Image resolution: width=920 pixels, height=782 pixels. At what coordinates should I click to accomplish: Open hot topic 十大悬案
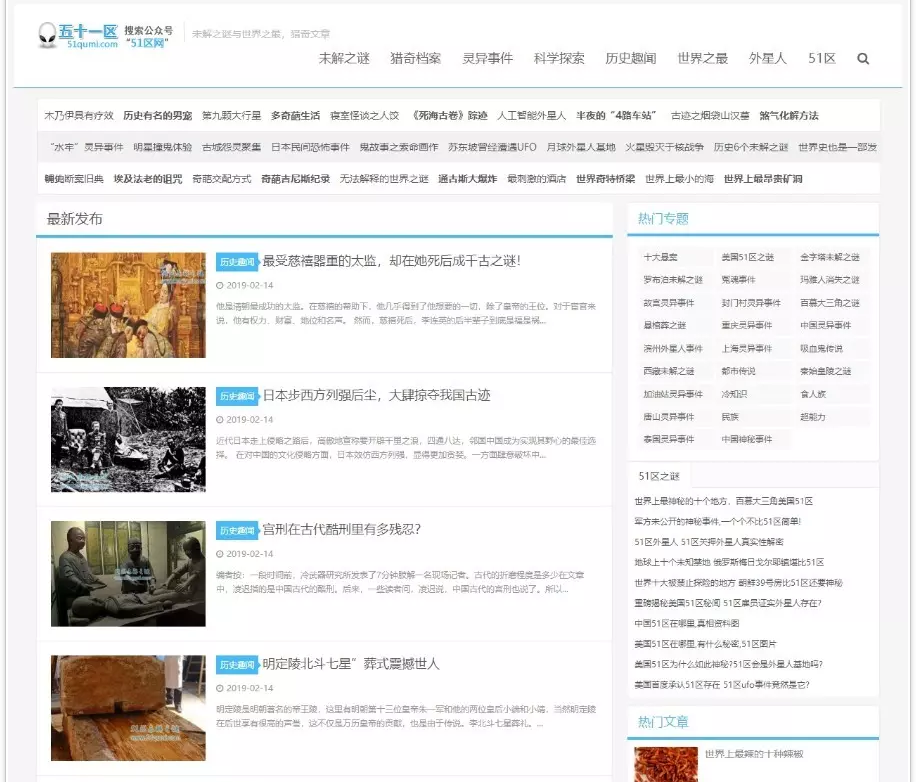tap(660, 257)
